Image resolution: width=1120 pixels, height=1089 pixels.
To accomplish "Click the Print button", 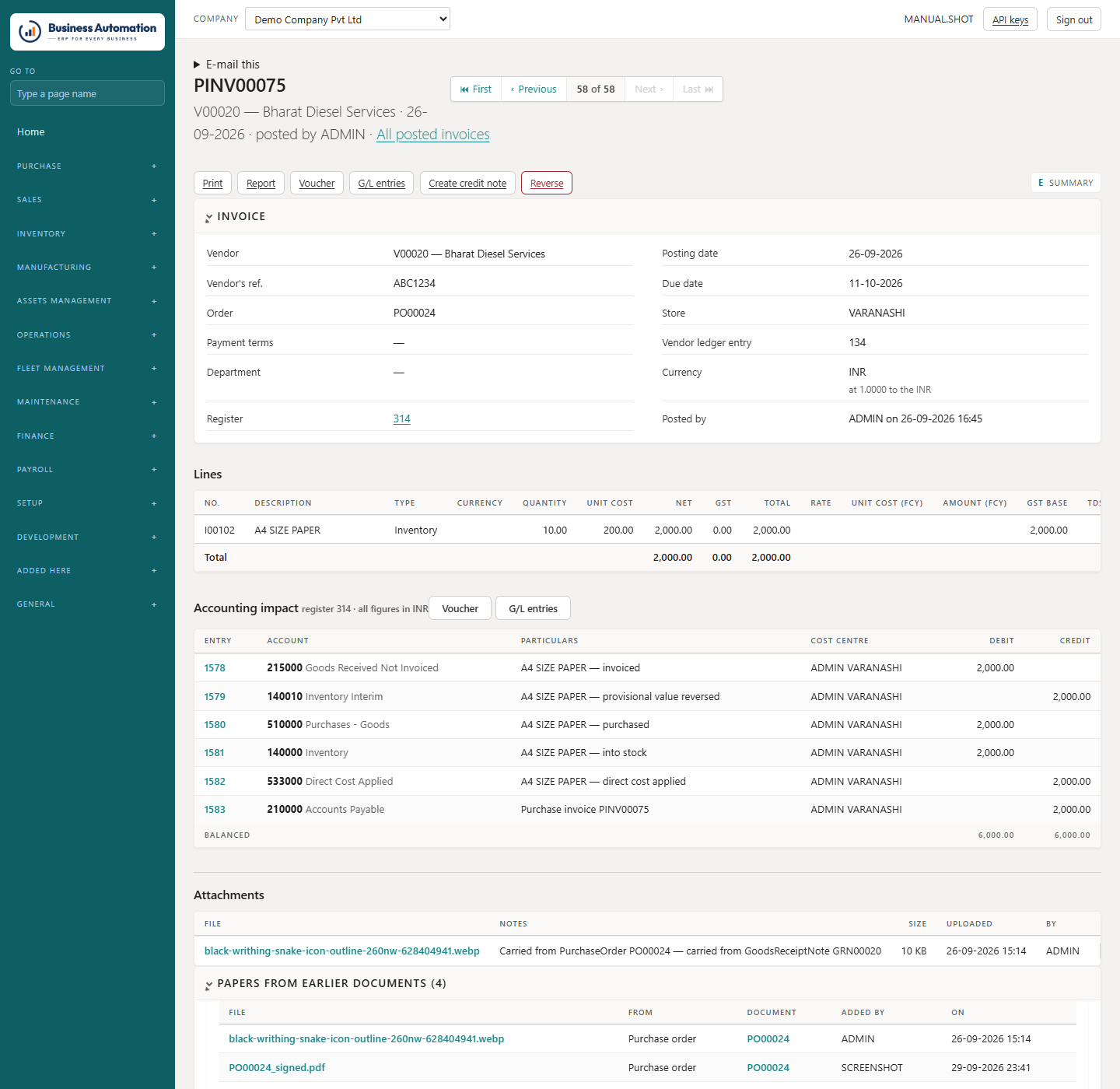I will pyautogui.click(x=212, y=184).
